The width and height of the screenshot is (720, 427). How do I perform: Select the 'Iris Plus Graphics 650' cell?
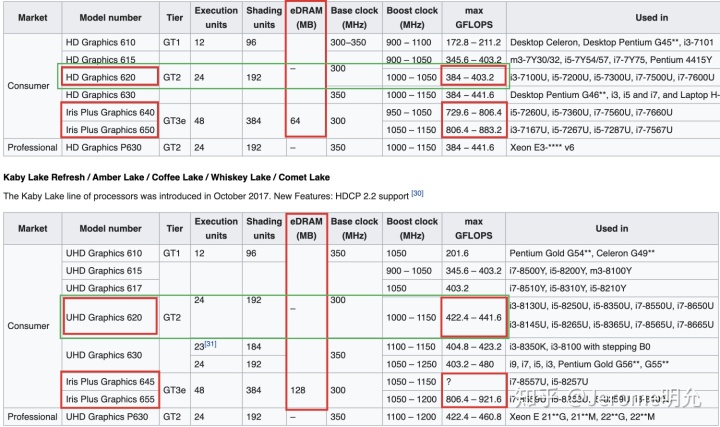pyautogui.click(x=110, y=129)
